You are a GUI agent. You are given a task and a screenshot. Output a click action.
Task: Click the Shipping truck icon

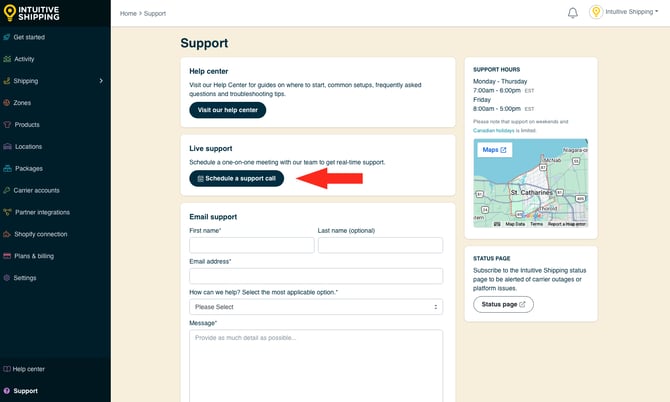pos(7,81)
